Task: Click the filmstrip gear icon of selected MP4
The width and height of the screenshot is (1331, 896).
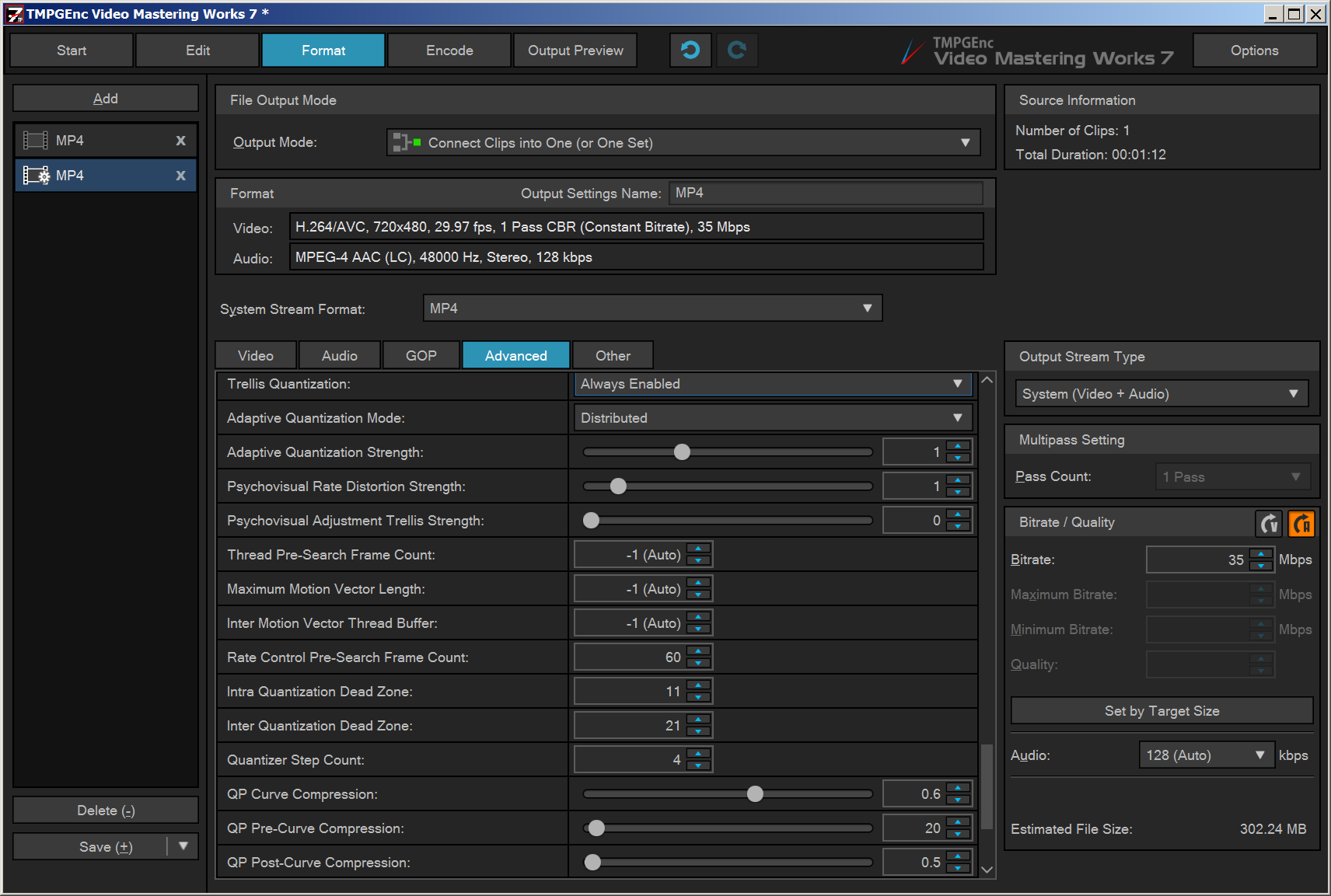Action: click(36, 176)
